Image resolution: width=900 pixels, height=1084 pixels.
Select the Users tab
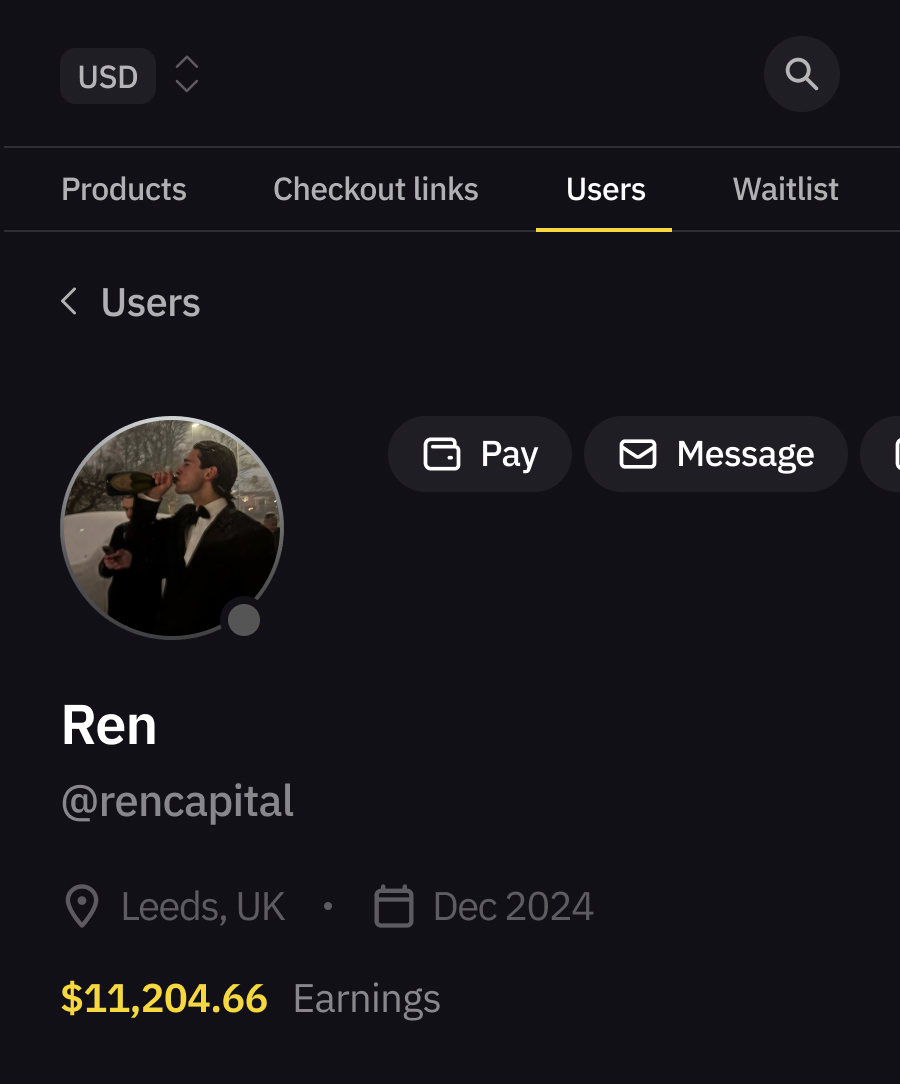coord(605,189)
